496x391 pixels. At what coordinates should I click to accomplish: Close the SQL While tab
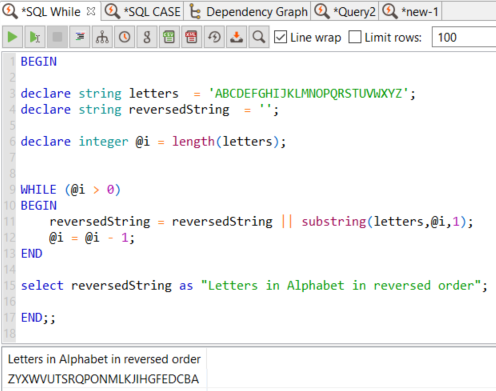(x=91, y=12)
